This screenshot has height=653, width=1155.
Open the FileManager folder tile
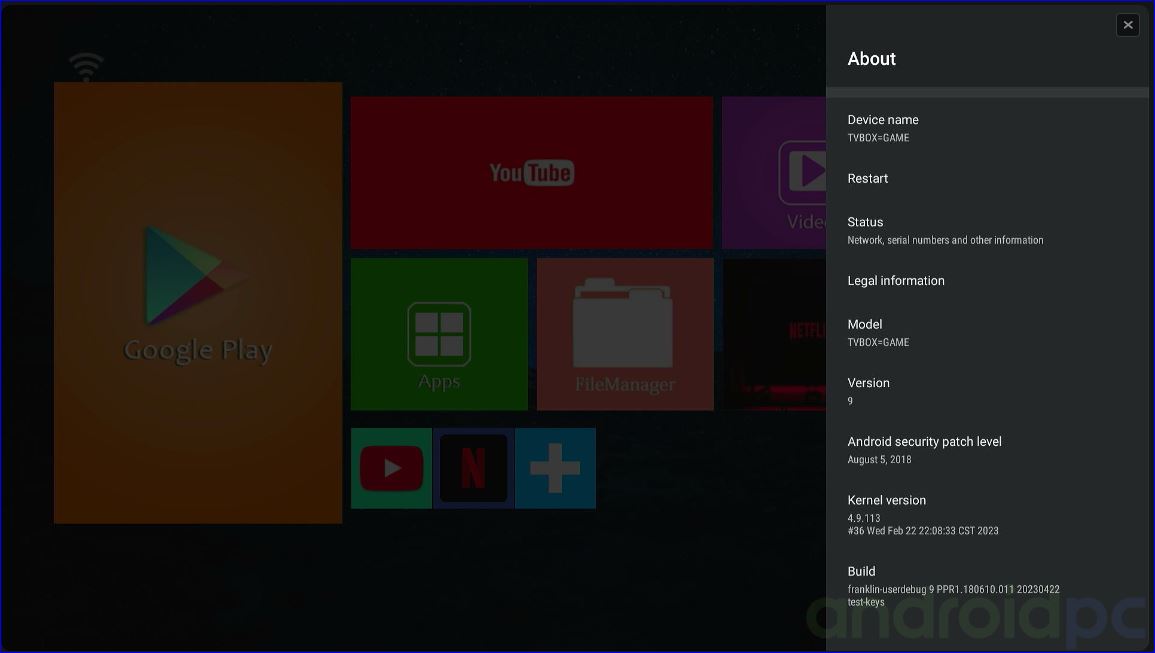625,334
